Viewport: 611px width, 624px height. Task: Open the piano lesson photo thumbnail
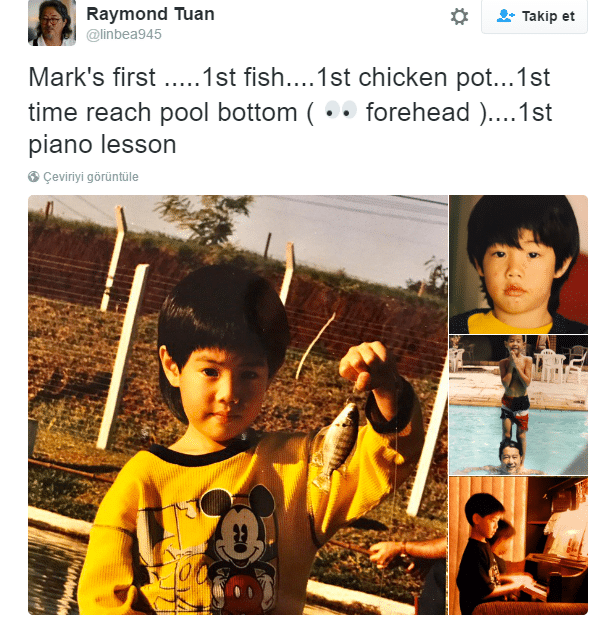(x=518, y=546)
